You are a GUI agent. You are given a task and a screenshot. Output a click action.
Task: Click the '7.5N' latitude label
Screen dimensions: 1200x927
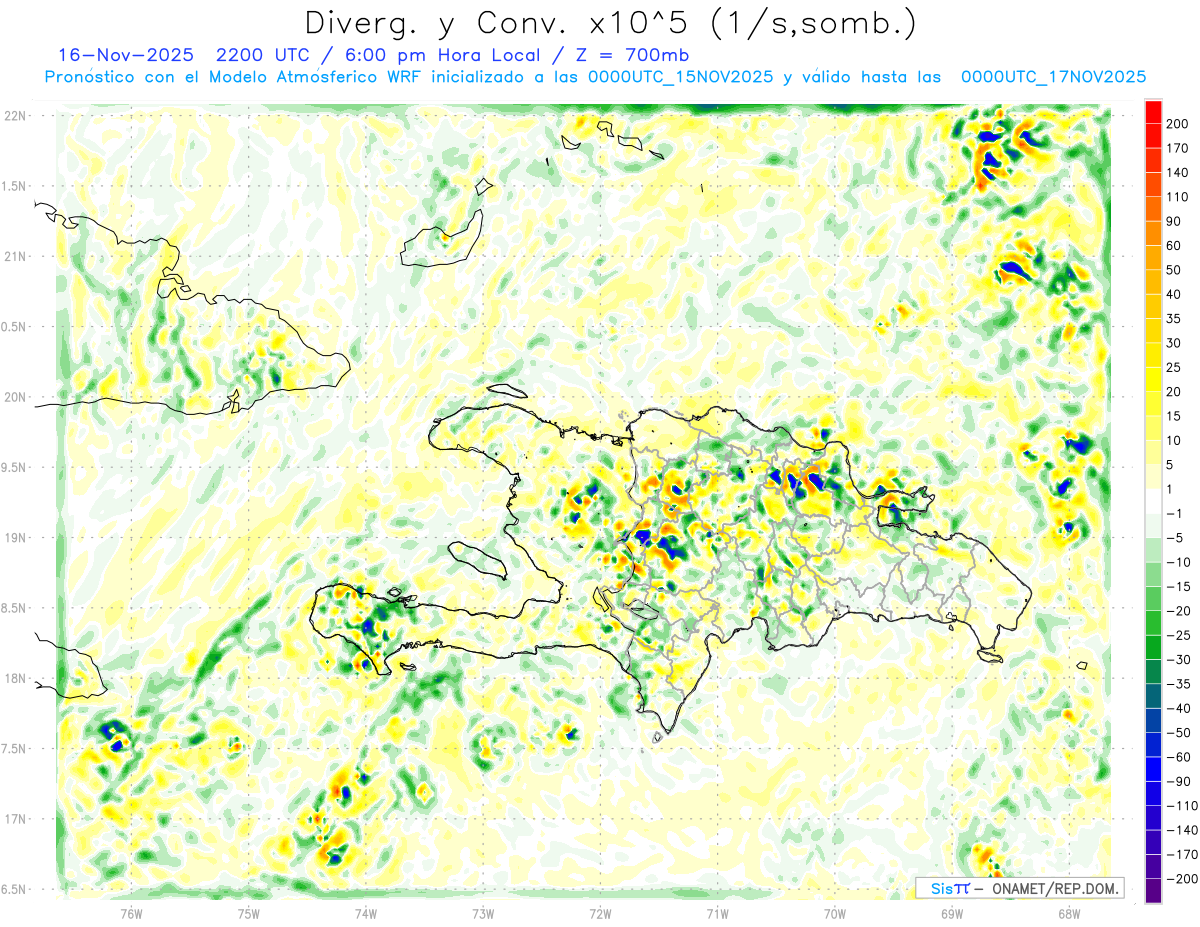[15, 749]
